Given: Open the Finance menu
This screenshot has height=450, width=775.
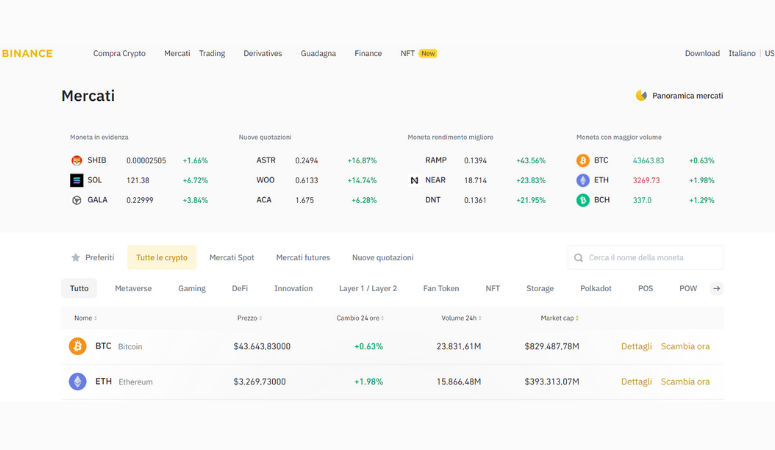Looking at the screenshot, I should [x=368, y=53].
